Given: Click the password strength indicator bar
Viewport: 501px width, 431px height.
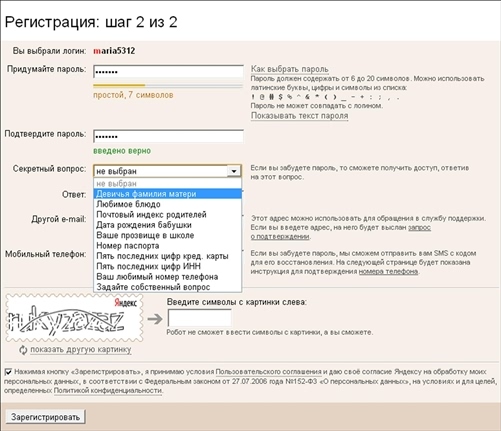Looking at the screenshot, I should pyautogui.click(x=168, y=86).
